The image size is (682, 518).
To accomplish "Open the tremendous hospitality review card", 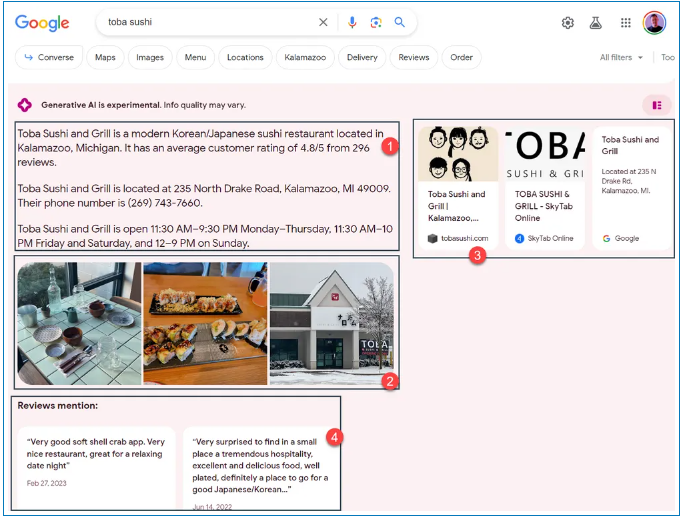I will coord(261,468).
